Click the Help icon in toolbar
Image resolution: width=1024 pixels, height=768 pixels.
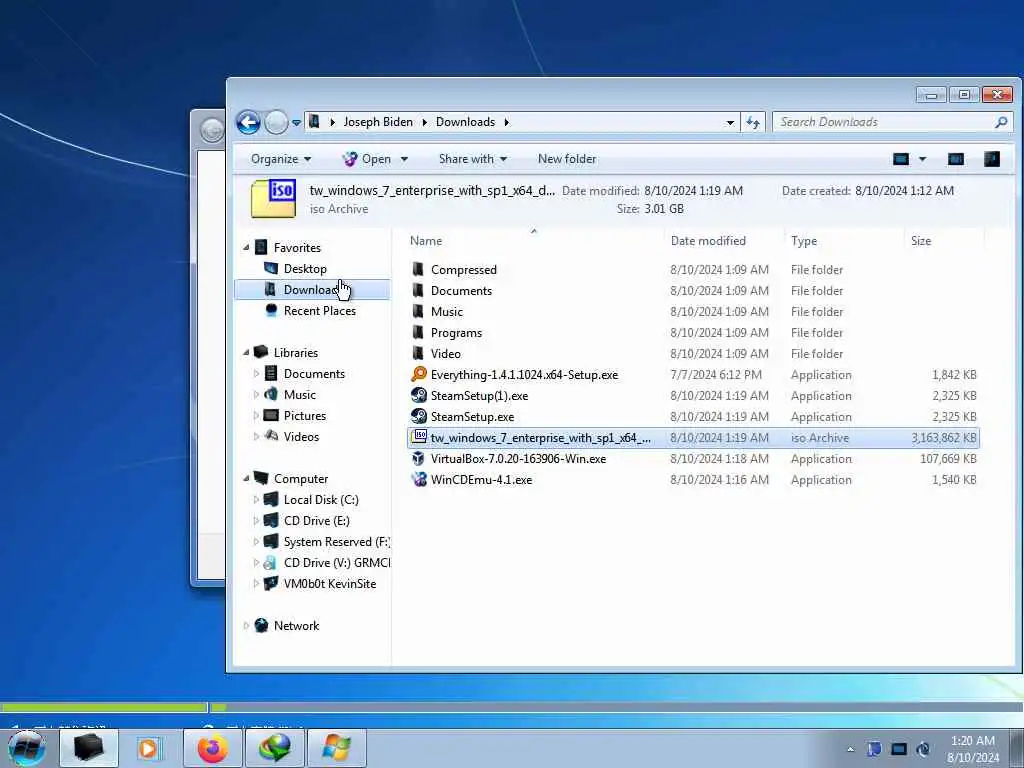pos(992,159)
